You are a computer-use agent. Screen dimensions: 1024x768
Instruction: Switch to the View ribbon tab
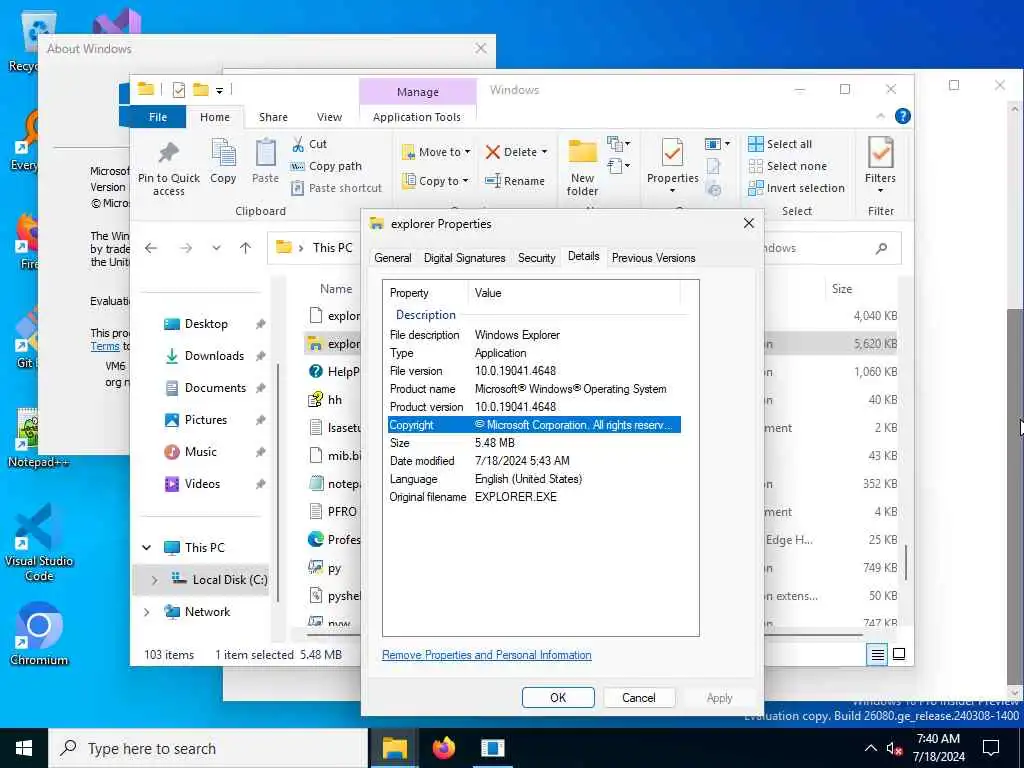[329, 117]
